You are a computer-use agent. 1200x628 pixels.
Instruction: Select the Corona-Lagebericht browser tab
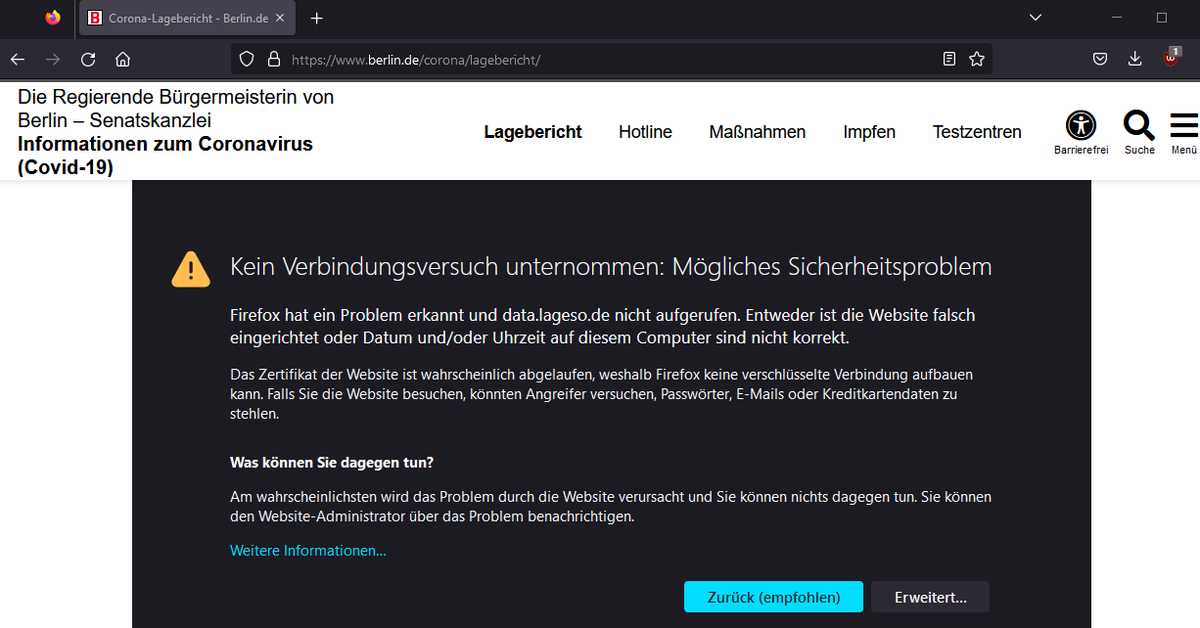(x=187, y=18)
